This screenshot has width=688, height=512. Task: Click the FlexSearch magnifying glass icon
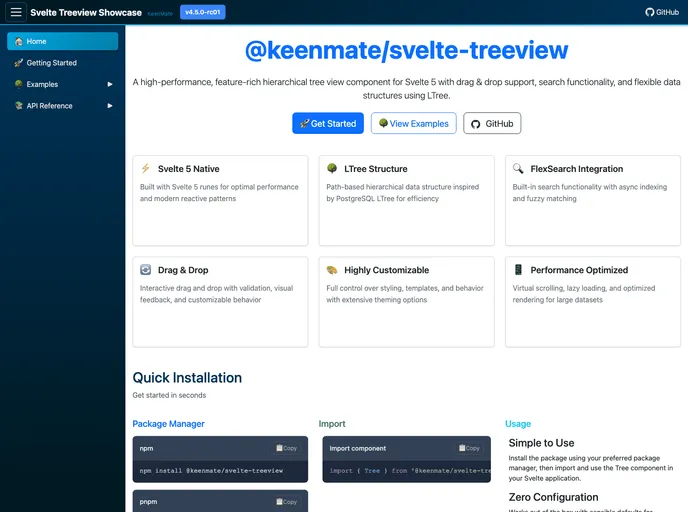518,168
